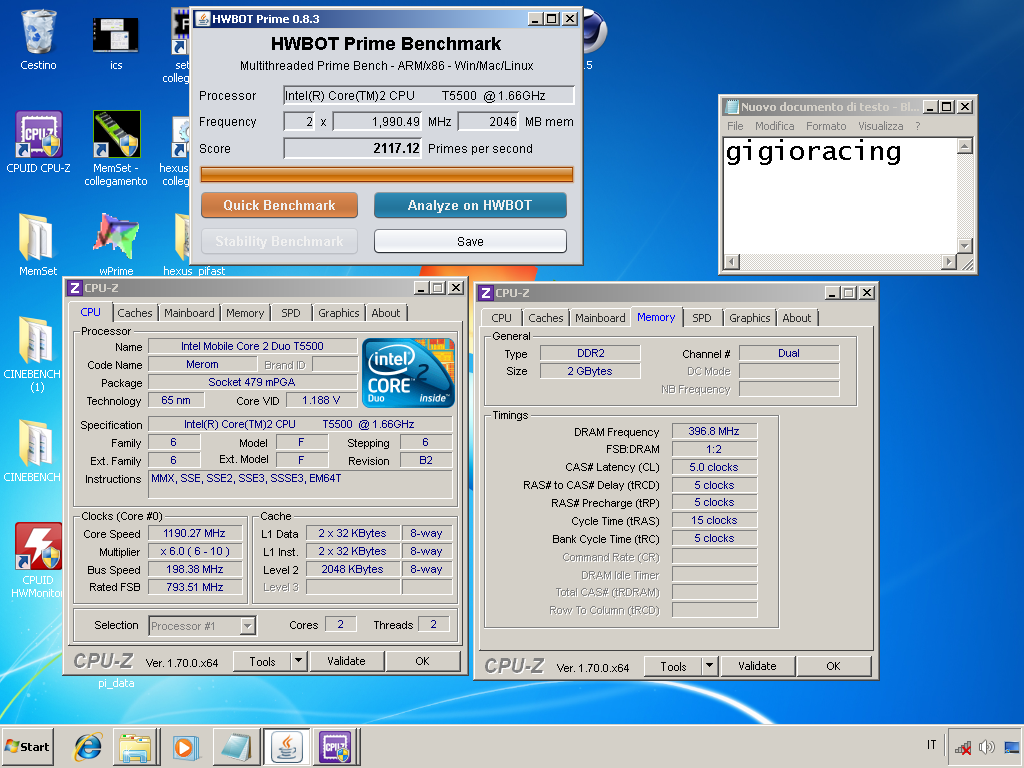The width and height of the screenshot is (1024, 768).
Task: Switch to SPD tab in right CPU-Z
Action: pos(701,318)
